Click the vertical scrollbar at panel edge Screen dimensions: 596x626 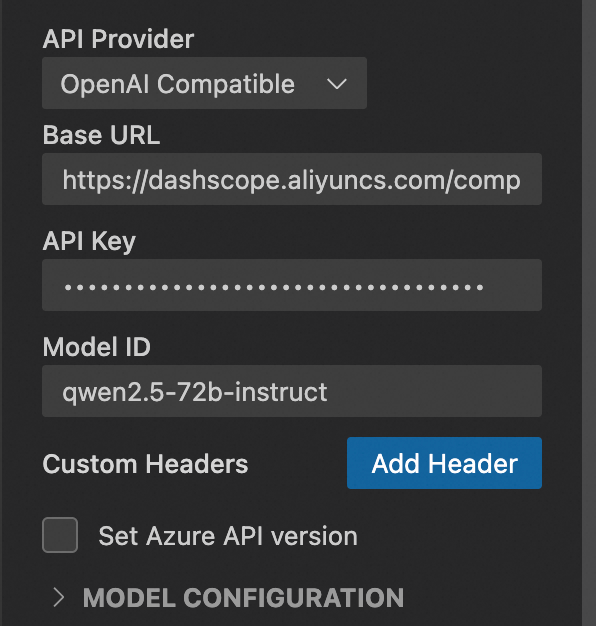click(589, 313)
